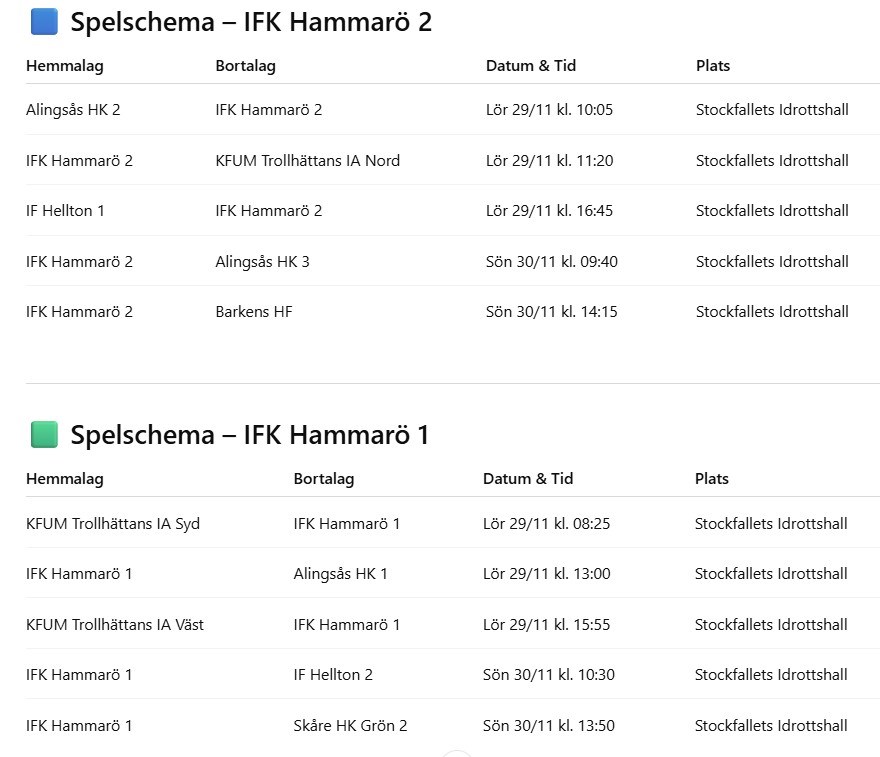Click the Lör 29/11 kl. 16:45 time cell

549,211
